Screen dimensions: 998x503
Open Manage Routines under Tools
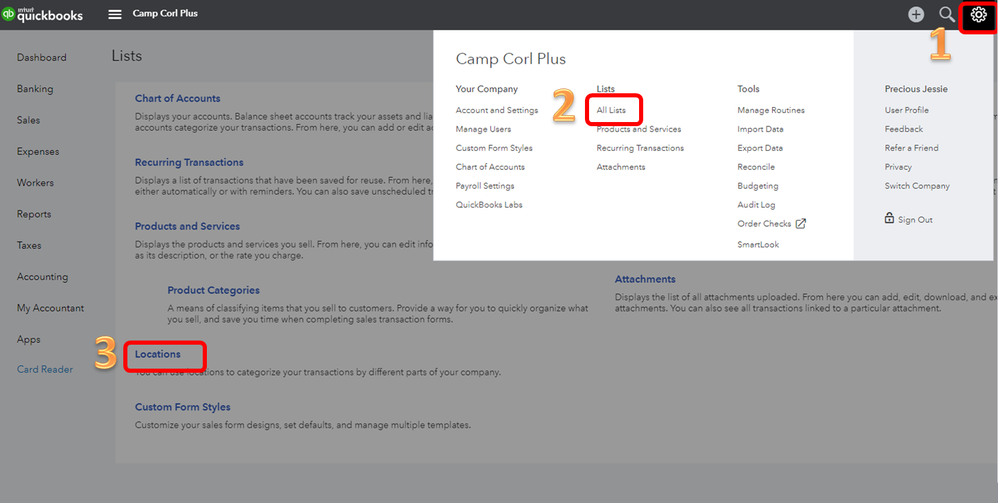pyautogui.click(x=771, y=110)
